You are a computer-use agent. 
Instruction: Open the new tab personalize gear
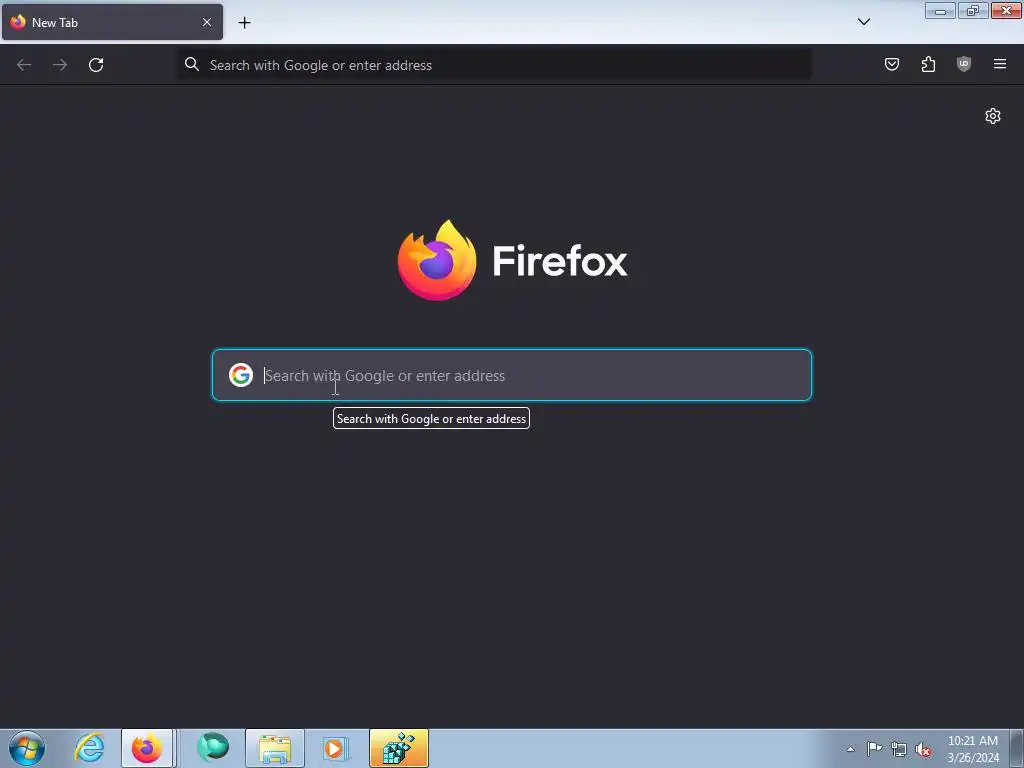pyautogui.click(x=993, y=116)
